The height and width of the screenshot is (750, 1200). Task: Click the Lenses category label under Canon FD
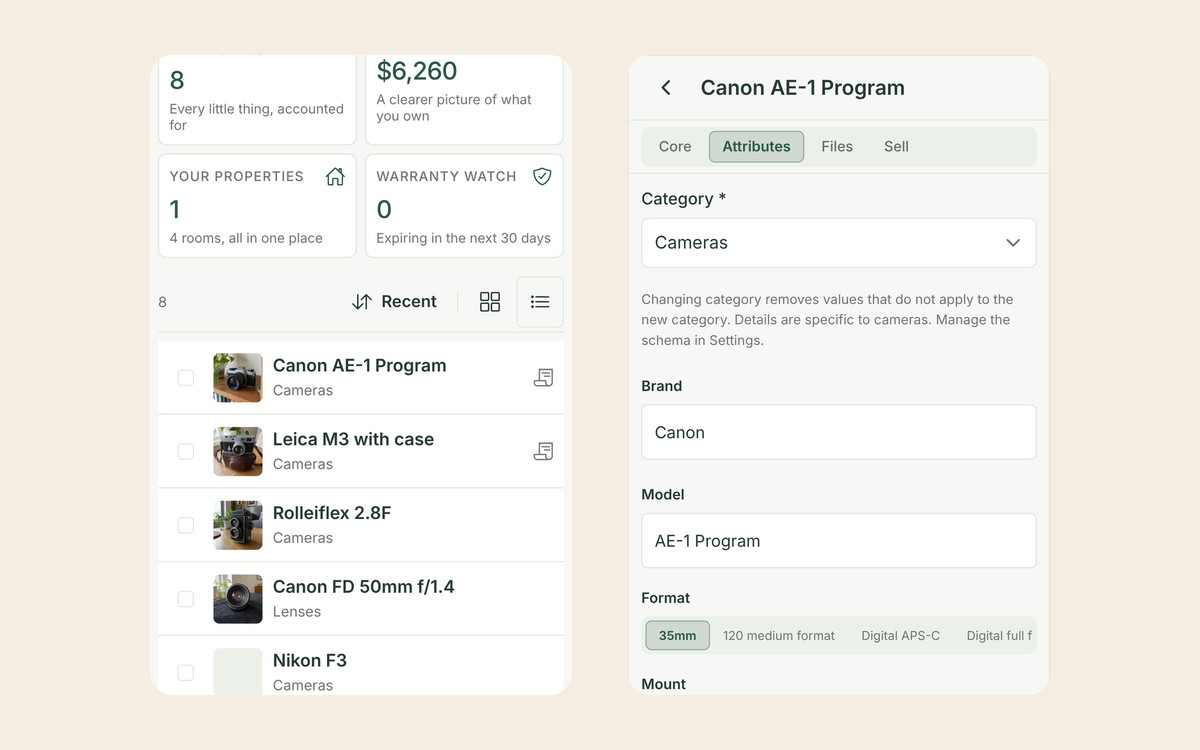[297, 612]
